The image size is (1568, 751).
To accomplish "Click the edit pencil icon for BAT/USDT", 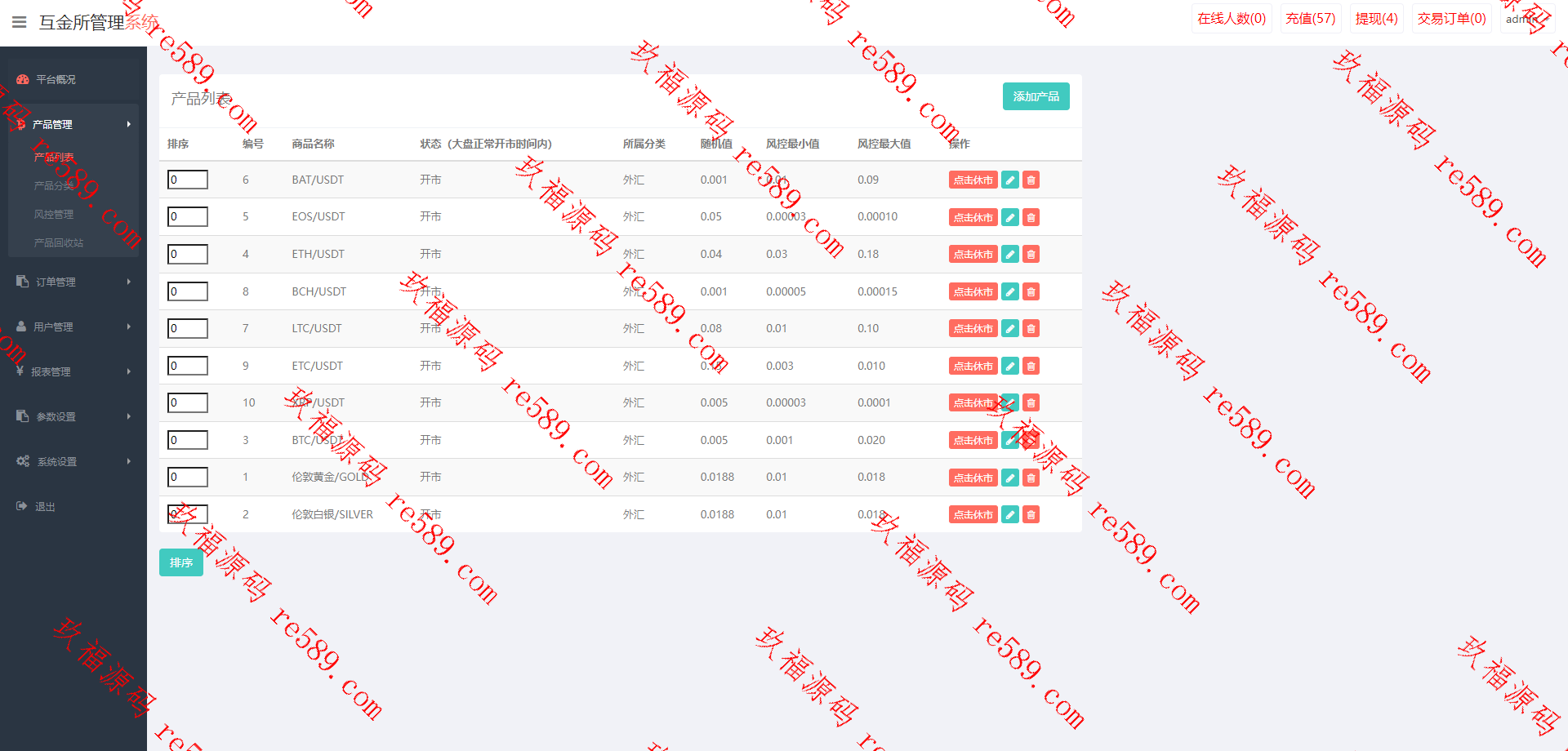I will 1010,180.
